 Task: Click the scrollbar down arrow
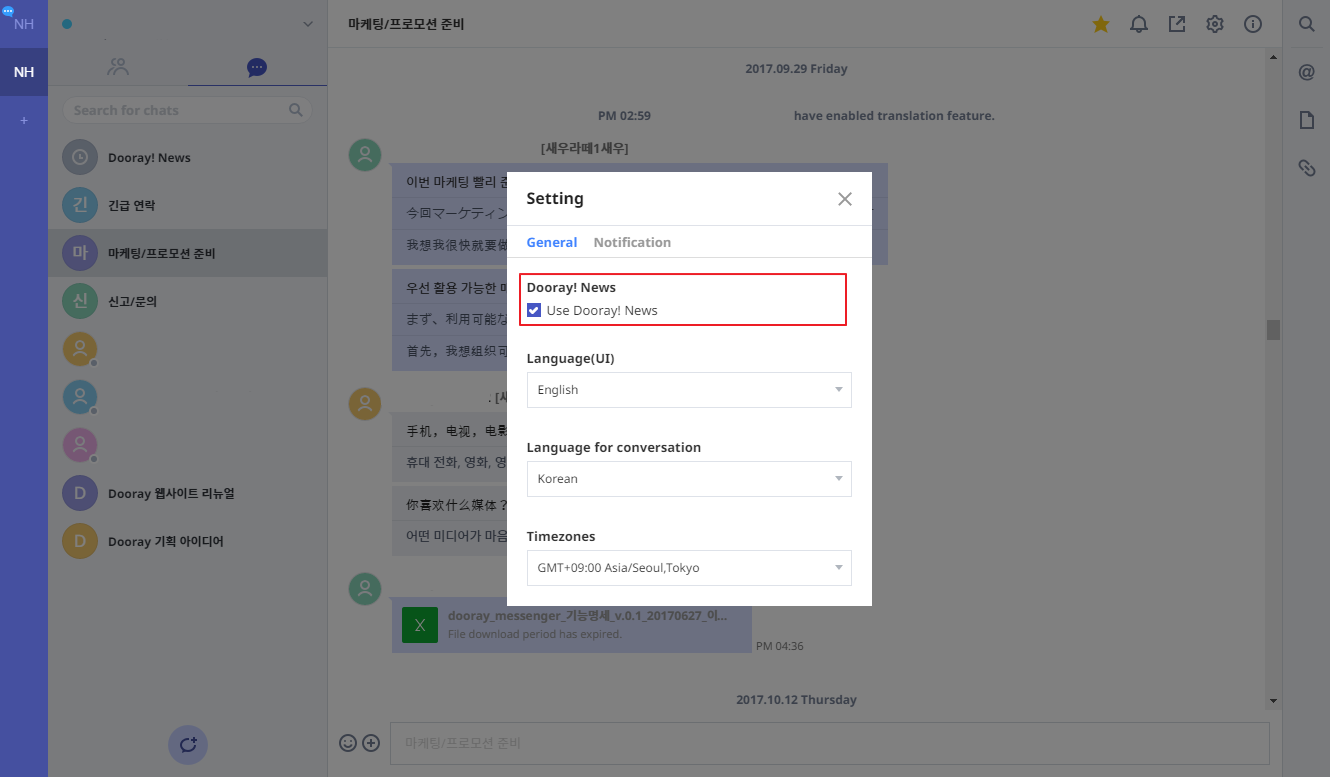coord(1273,701)
